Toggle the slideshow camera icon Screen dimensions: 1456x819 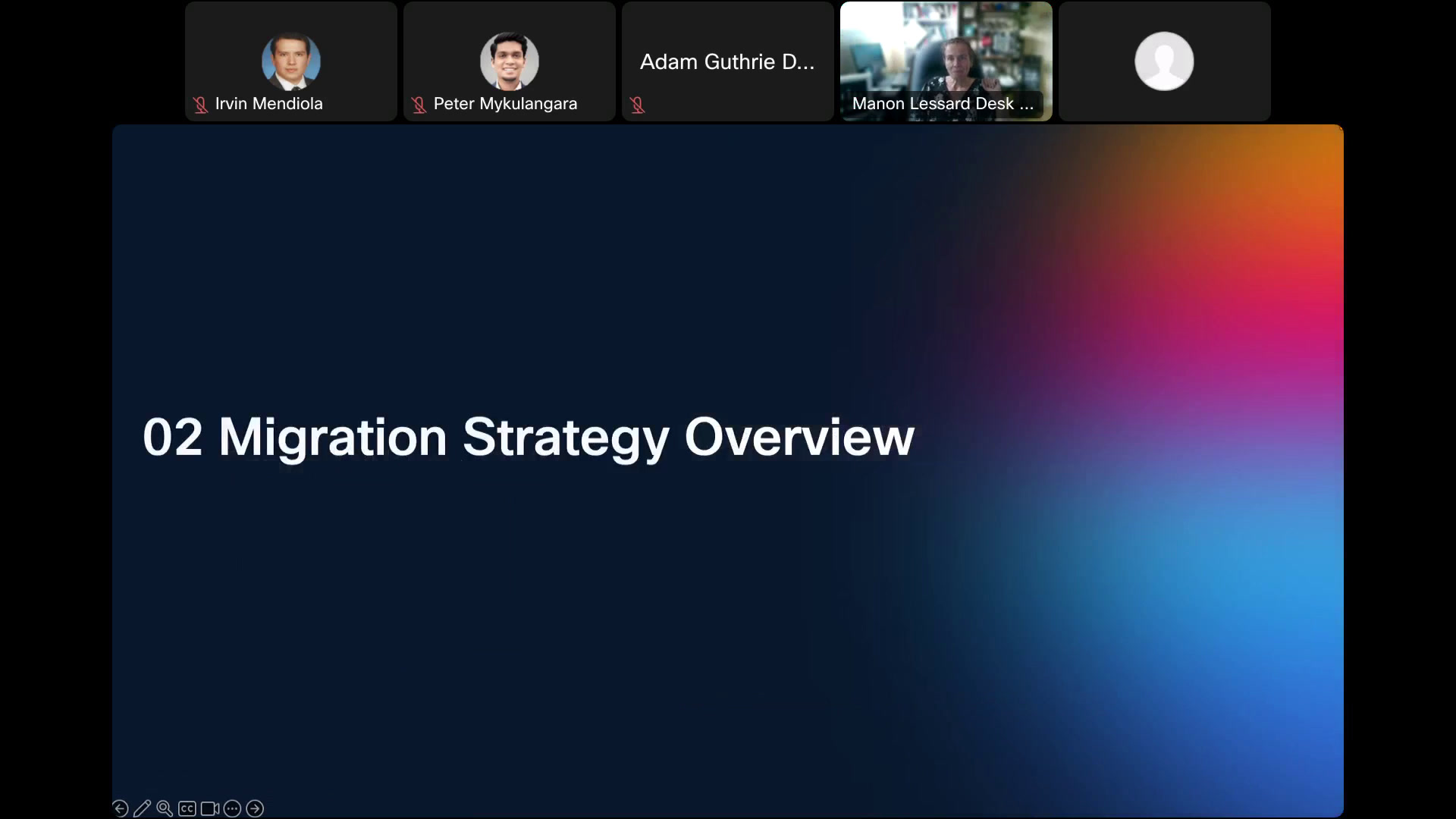(210, 808)
